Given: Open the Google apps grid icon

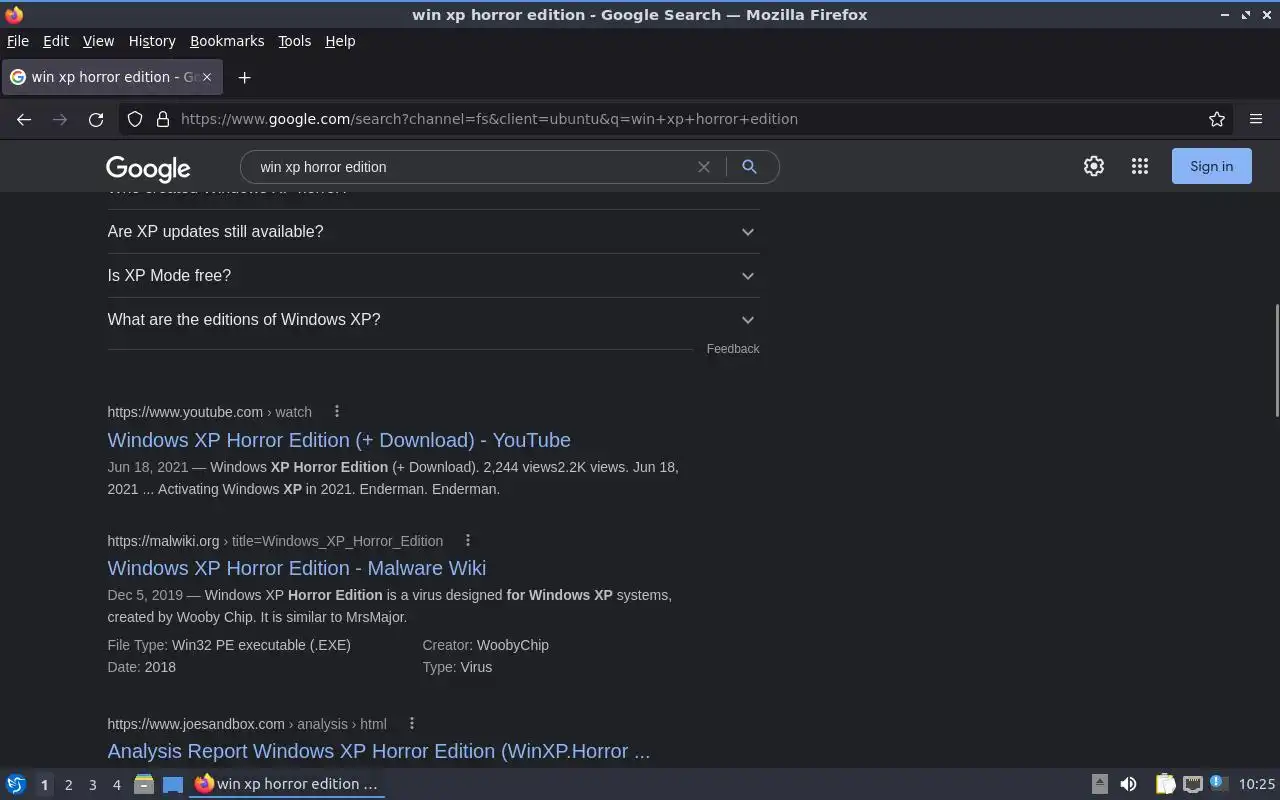Looking at the screenshot, I should pyautogui.click(x=1140, y=166).
